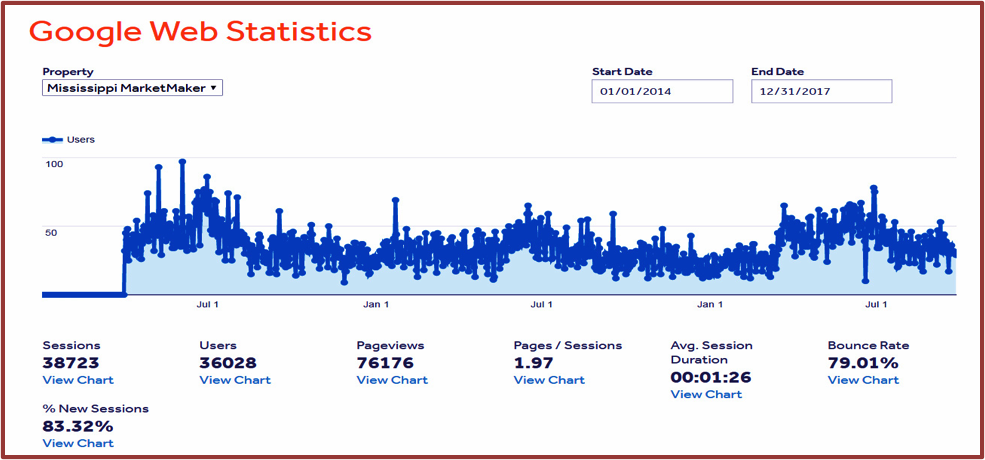Click the Pages / Sessions label

(568, 346)
